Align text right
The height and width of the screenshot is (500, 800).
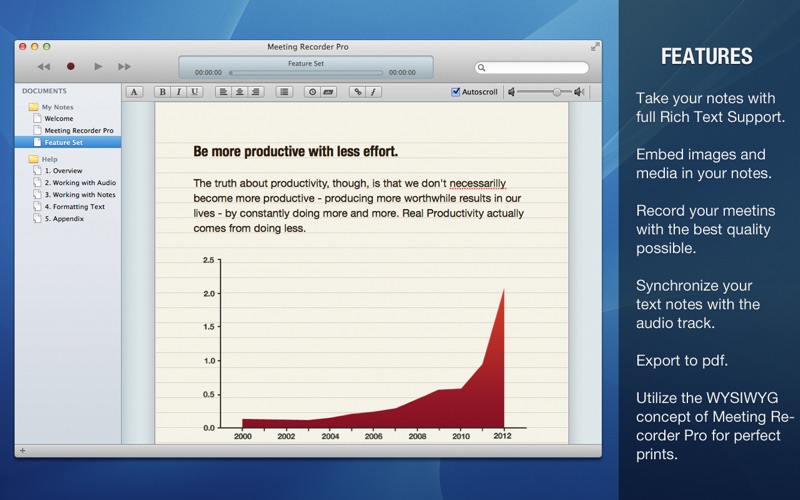point(256,92)
